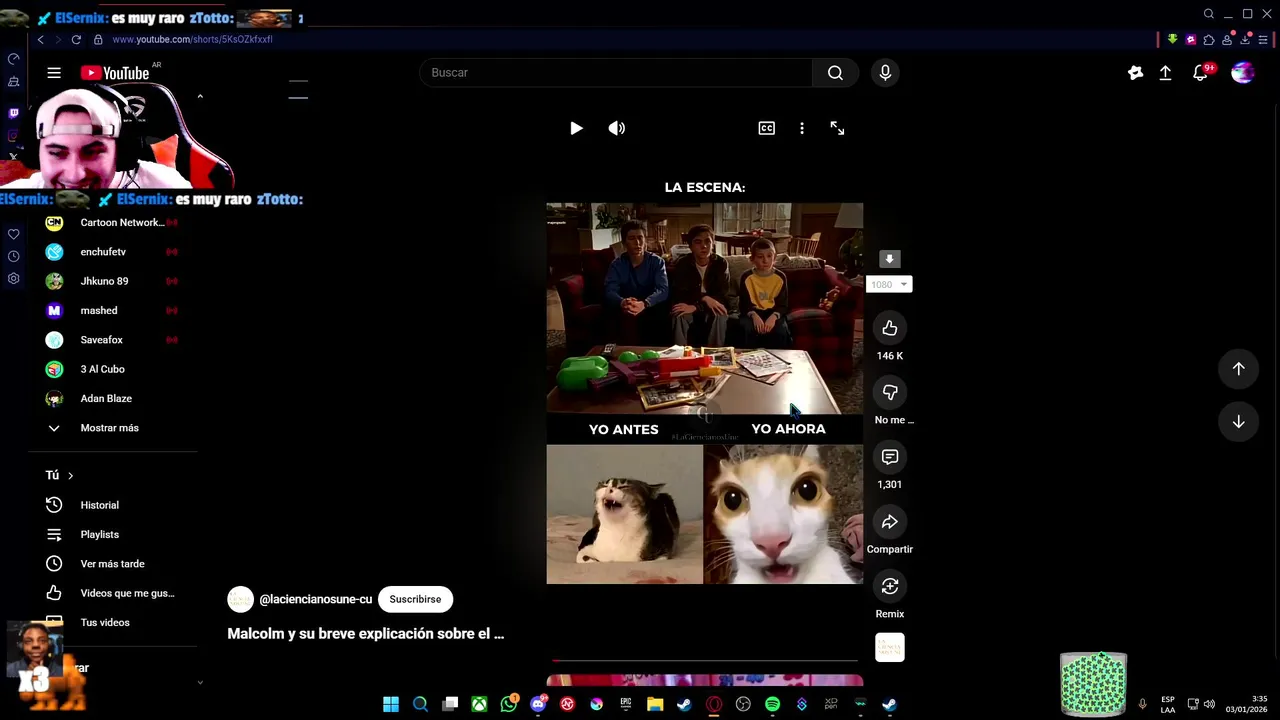The image size is (1280, 720).
Task: Open the Opera sidebar settings gear
Action: (14, 278)
